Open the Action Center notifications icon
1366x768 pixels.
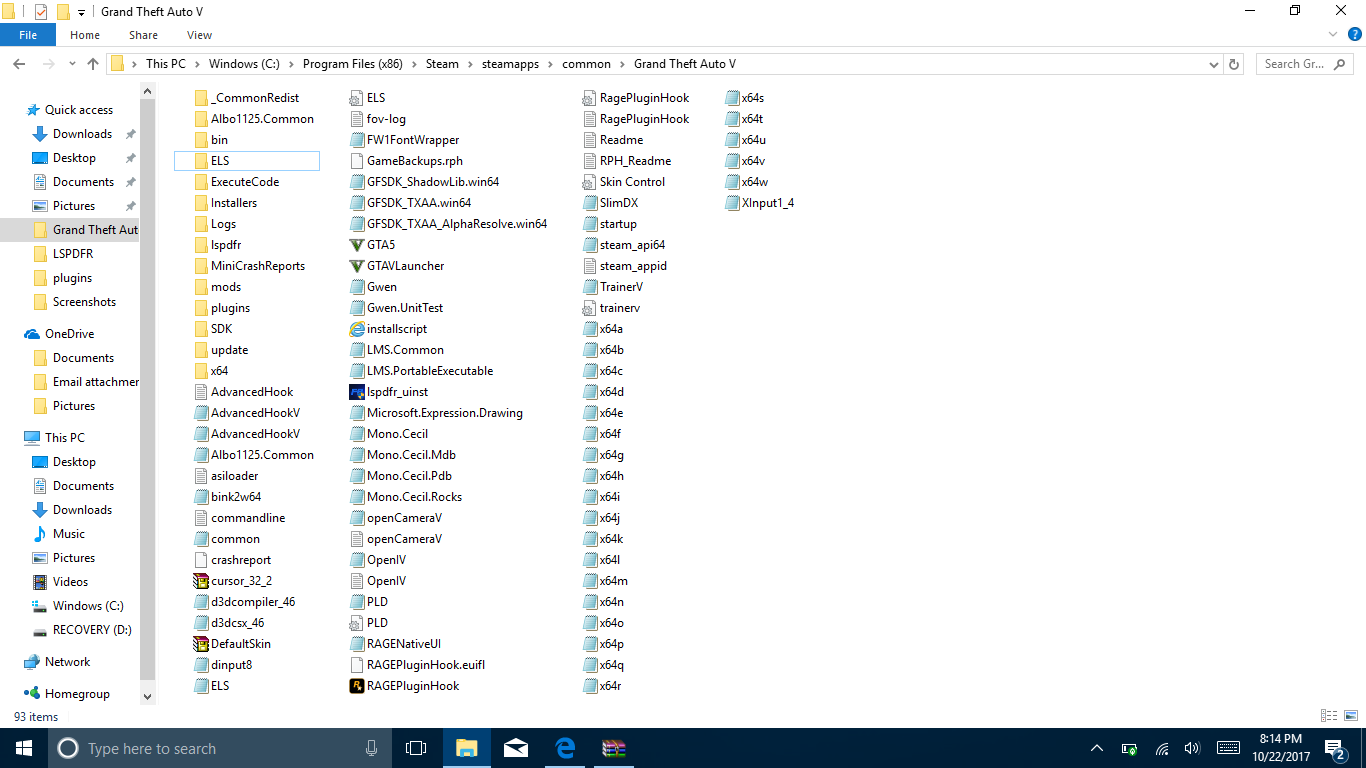point(1334,748)
